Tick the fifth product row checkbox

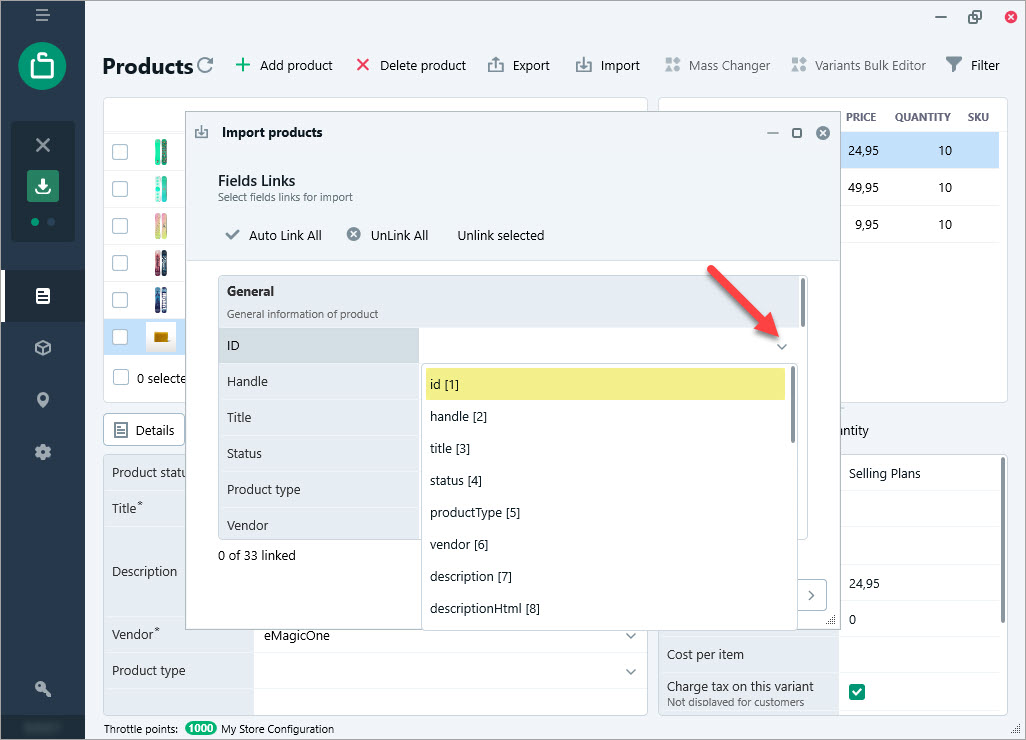tap(120, 300)
